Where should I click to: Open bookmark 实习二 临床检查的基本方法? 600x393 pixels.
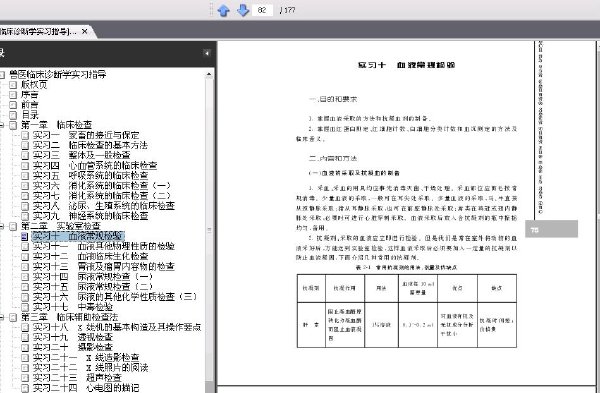[90, 145]
